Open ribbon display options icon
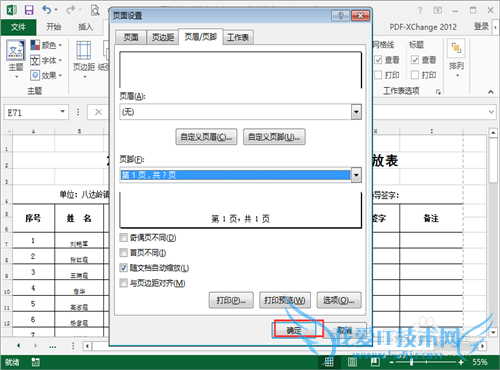Image resolution: width=500 pixels, height=370 pixels. 438,10
